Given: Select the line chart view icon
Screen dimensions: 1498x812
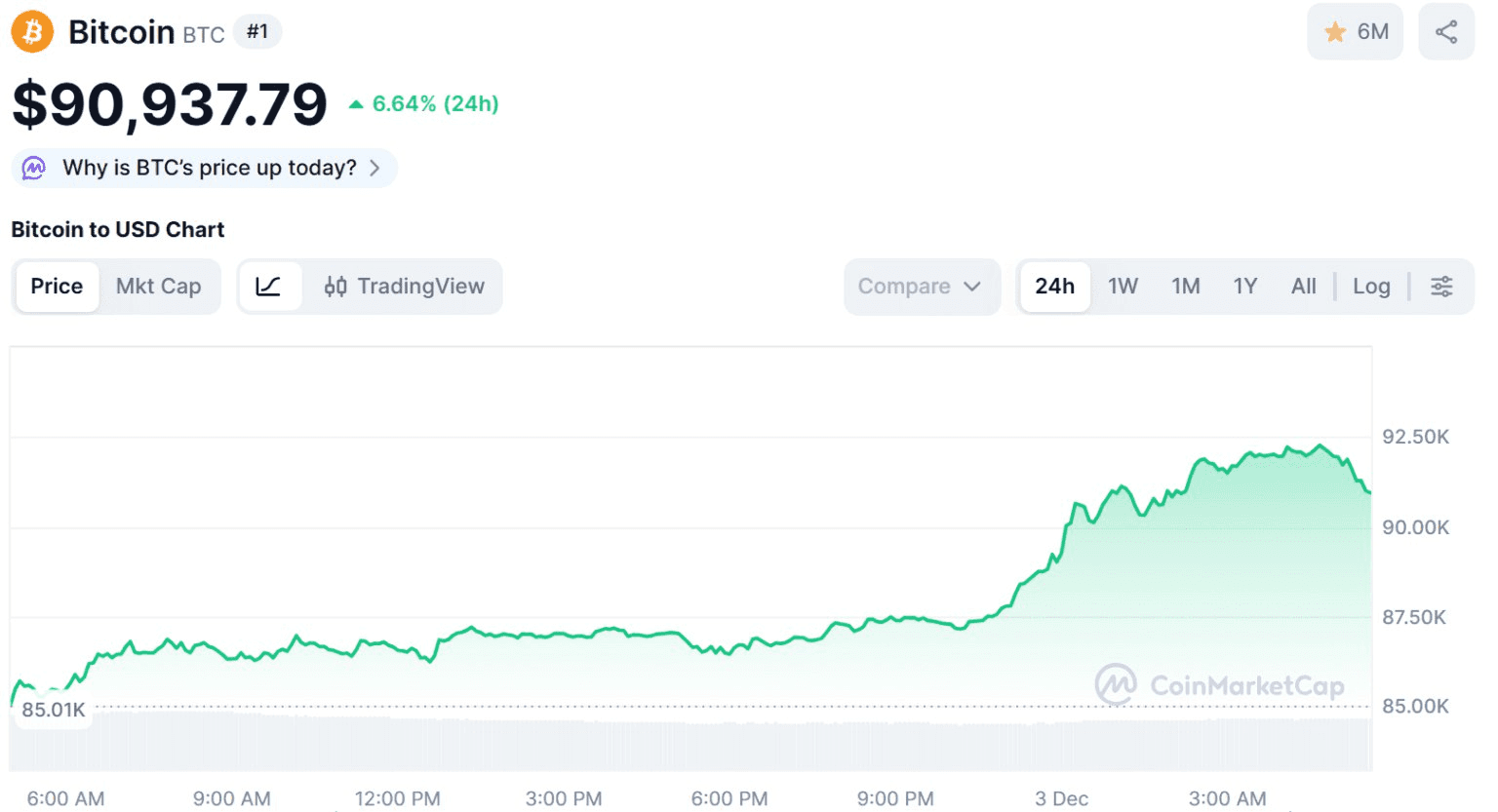Looking at the screenshot, I should 268,287.
